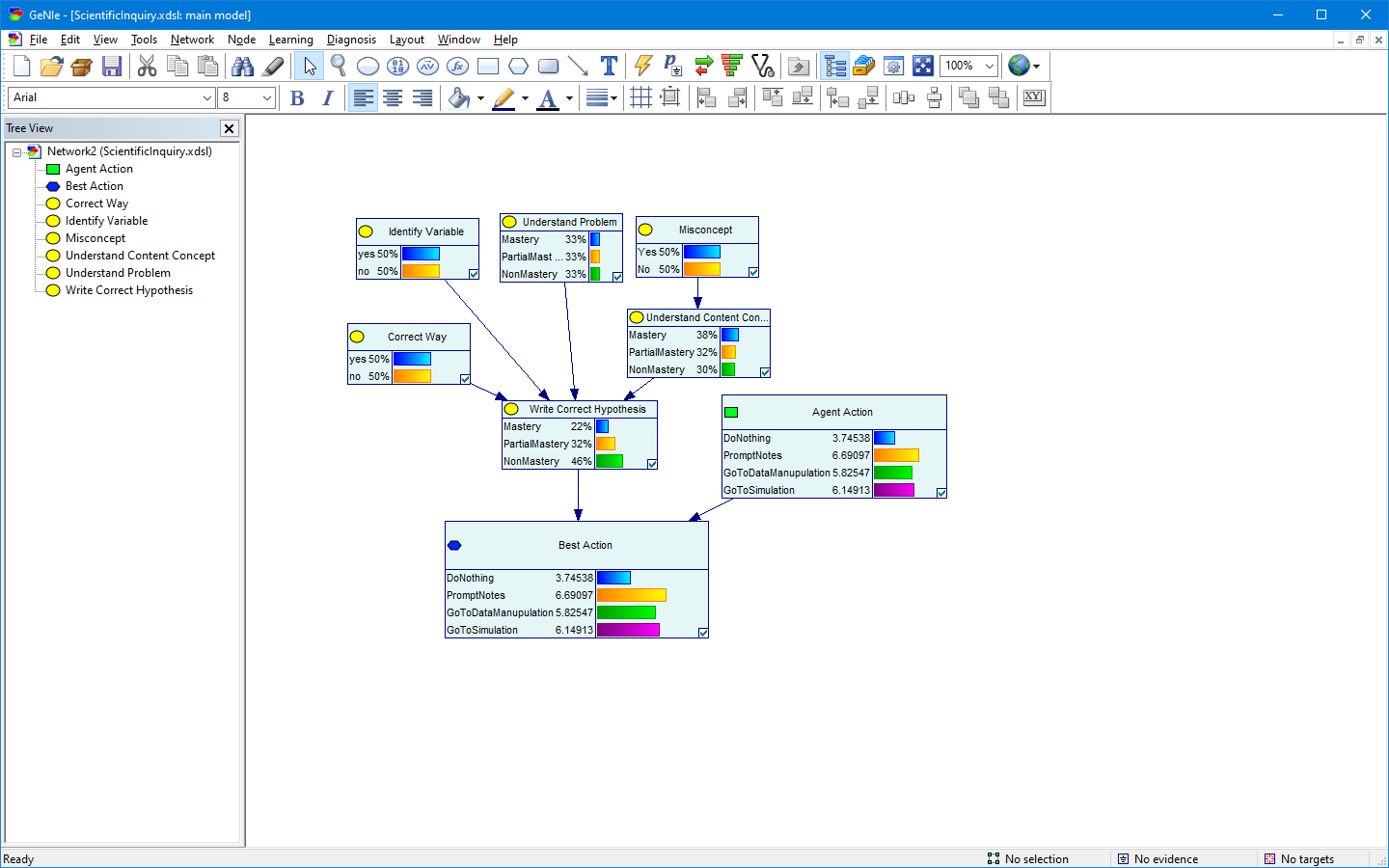Open the Layout menu
This screenshot has width=1389, height=868.
click(406, 40)
